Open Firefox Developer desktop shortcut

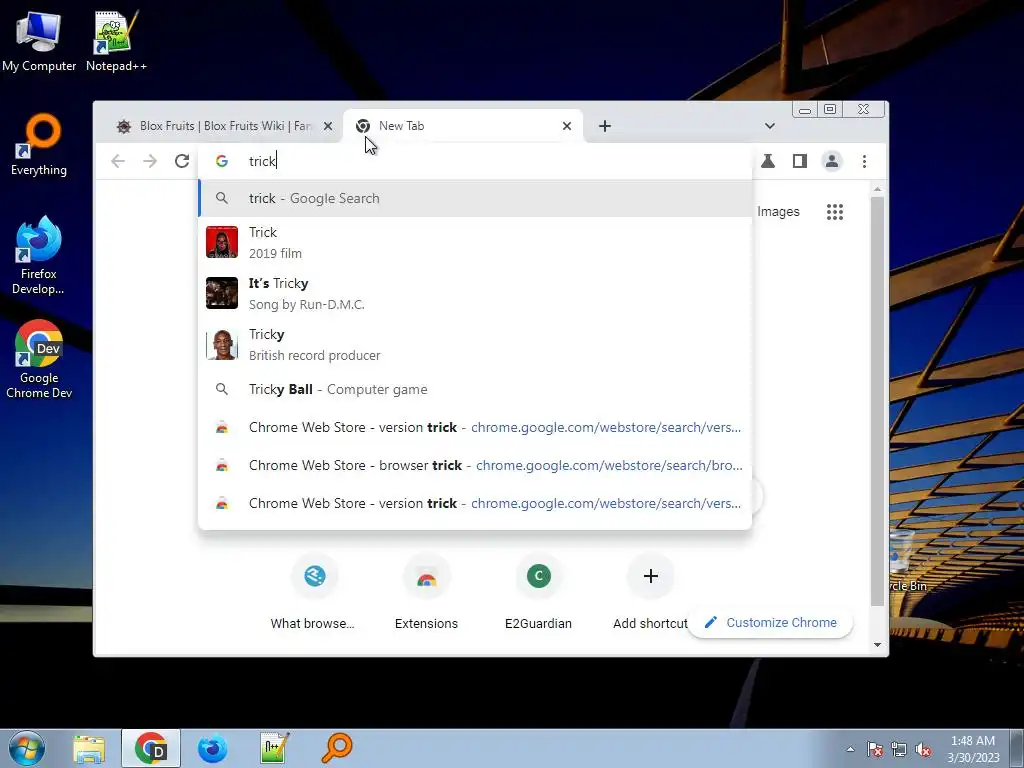pyautogui.click(x=39, y=255)
